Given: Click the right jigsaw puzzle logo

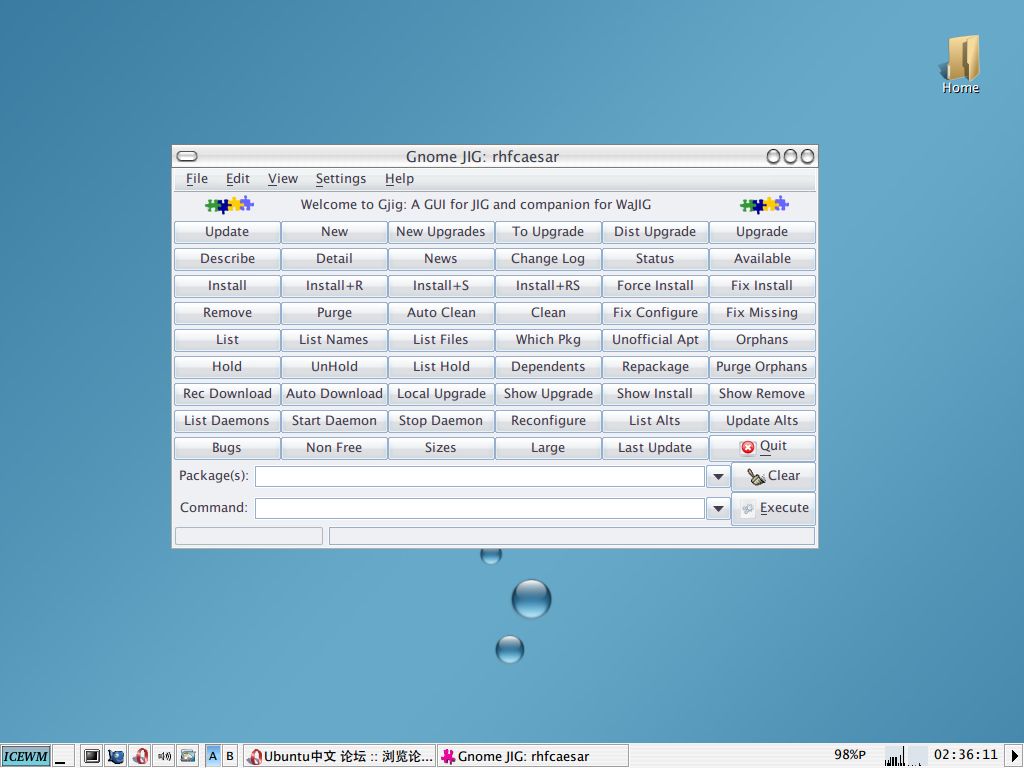Looking at the screenshot, I should [x=764, y=205].
